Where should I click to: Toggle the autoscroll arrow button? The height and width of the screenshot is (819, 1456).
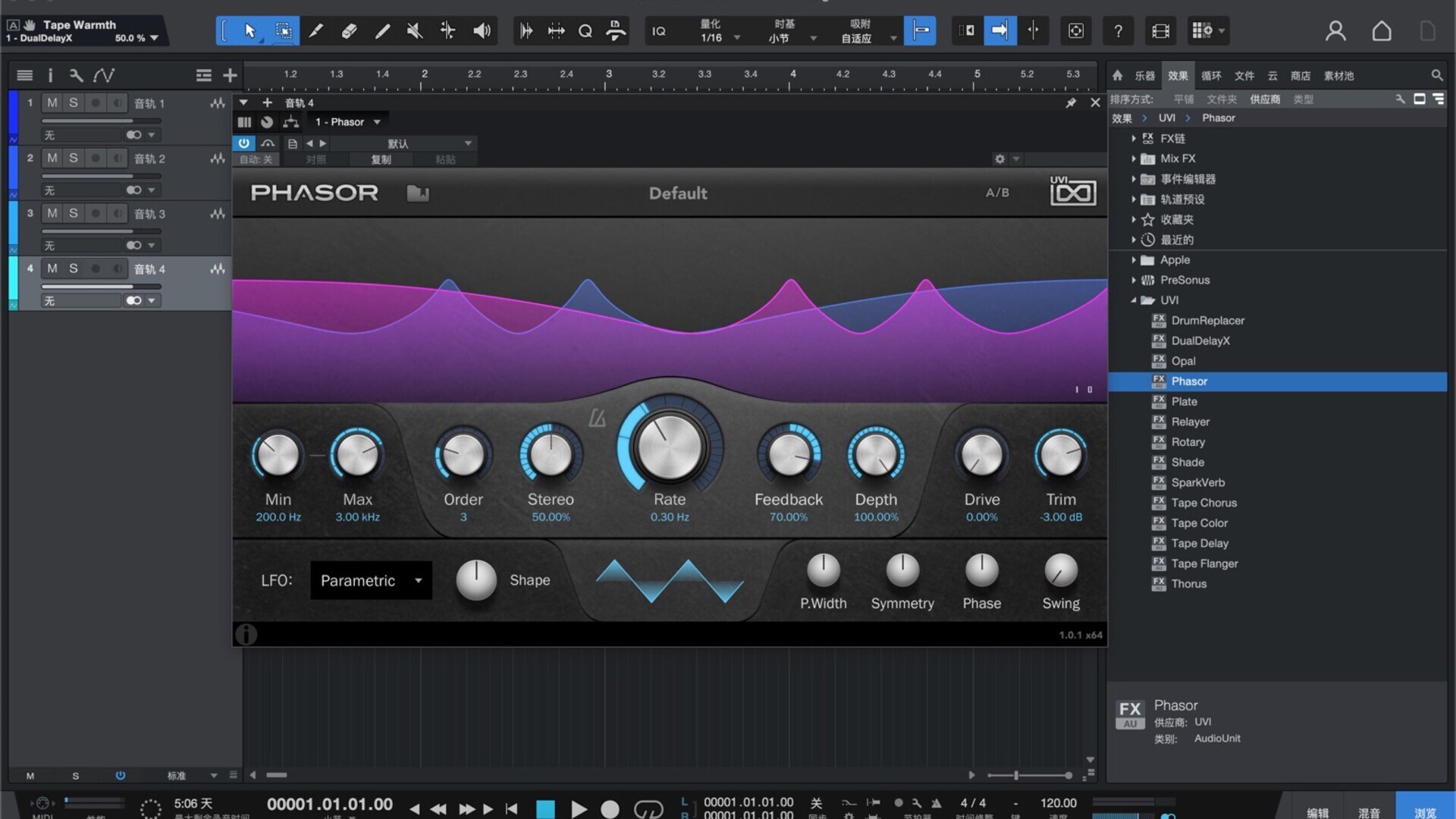(999, 31)
